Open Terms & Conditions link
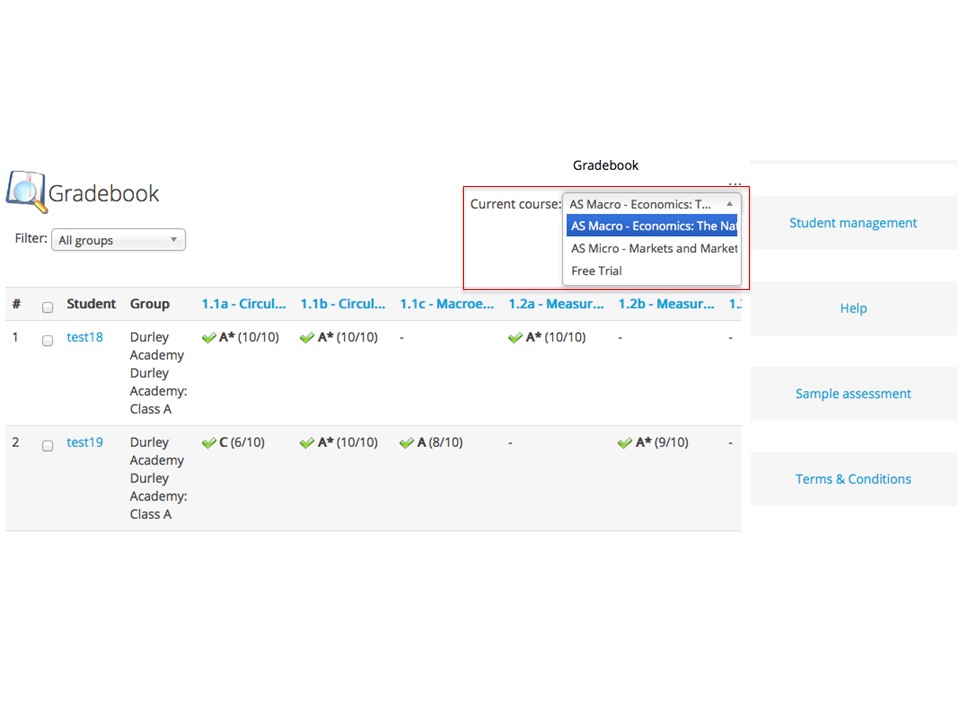This screenshot has width=960, height=720. pyautogui.click(x=853, y=479)
